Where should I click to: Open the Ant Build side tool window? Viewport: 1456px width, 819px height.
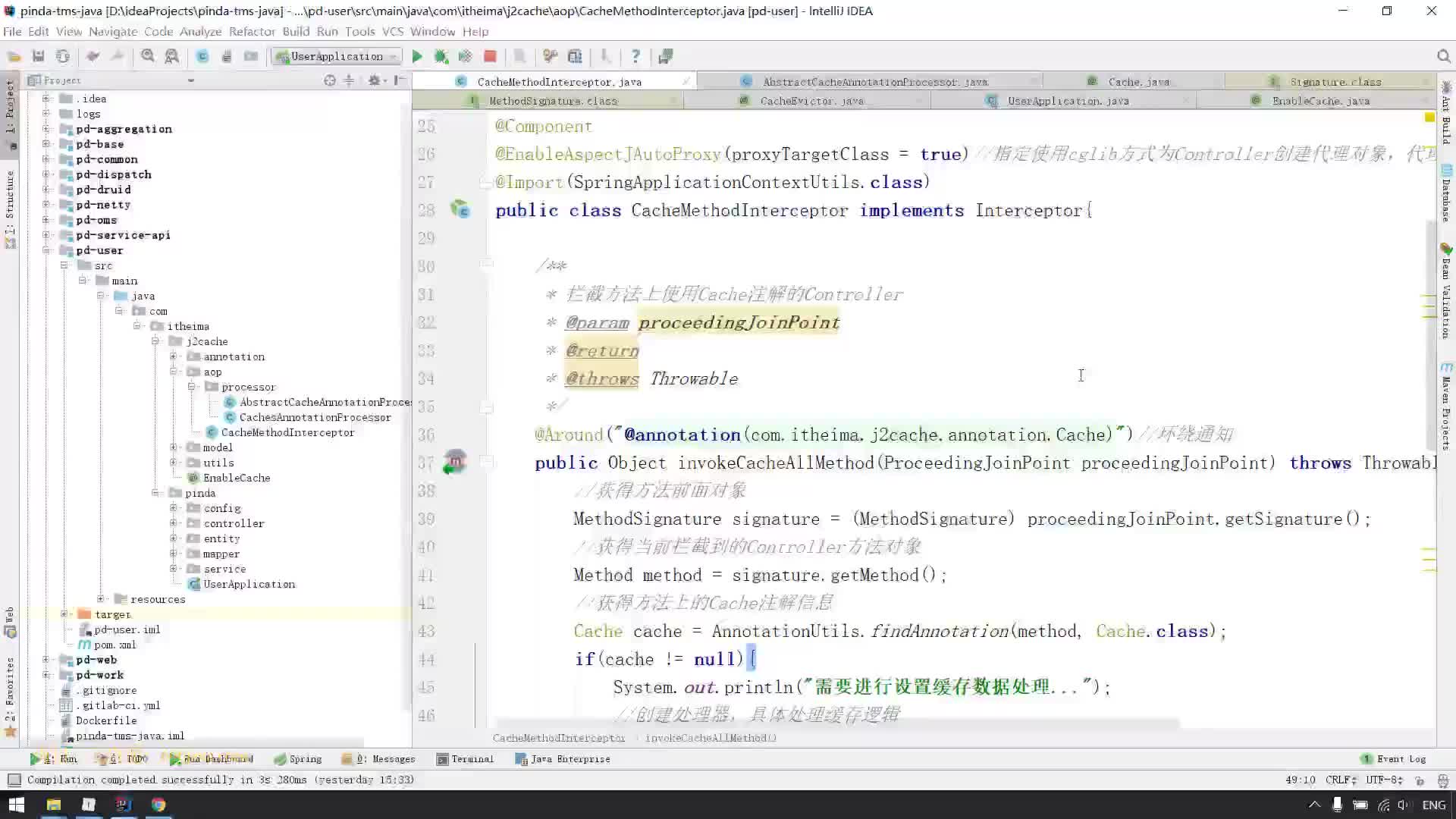1446,112
